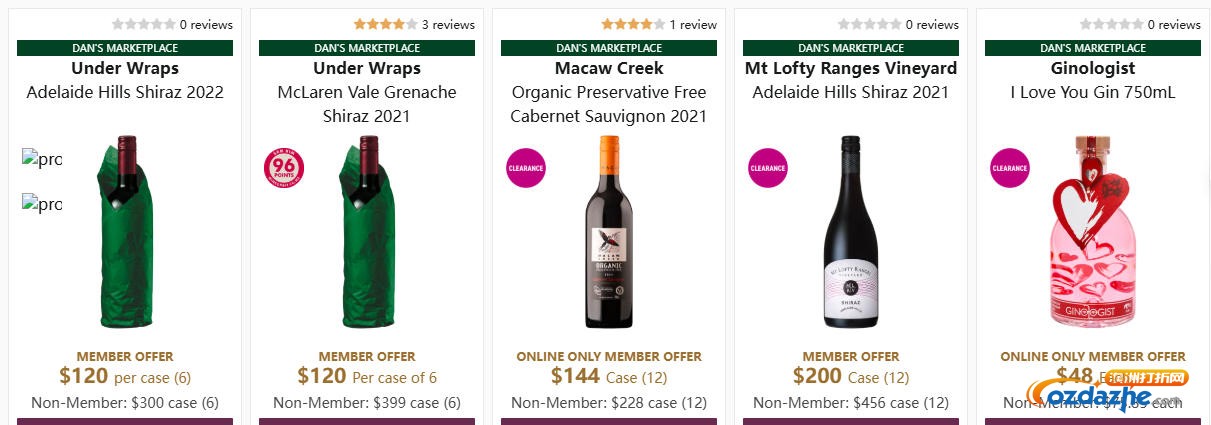View the Mt Lofty Ranges Shiraz bottle image
Image resolution: width=1211 pixels, height=425 pixels.
pyautogui.click(x=851, y=232)
